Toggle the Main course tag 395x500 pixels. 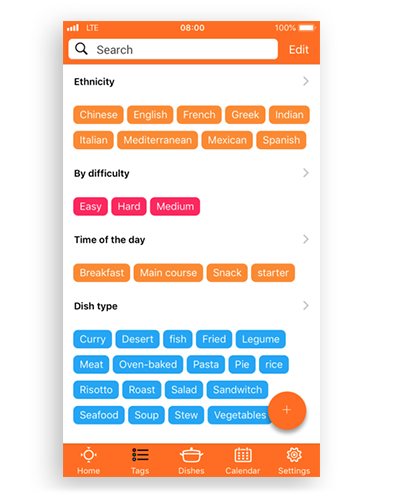168,273
